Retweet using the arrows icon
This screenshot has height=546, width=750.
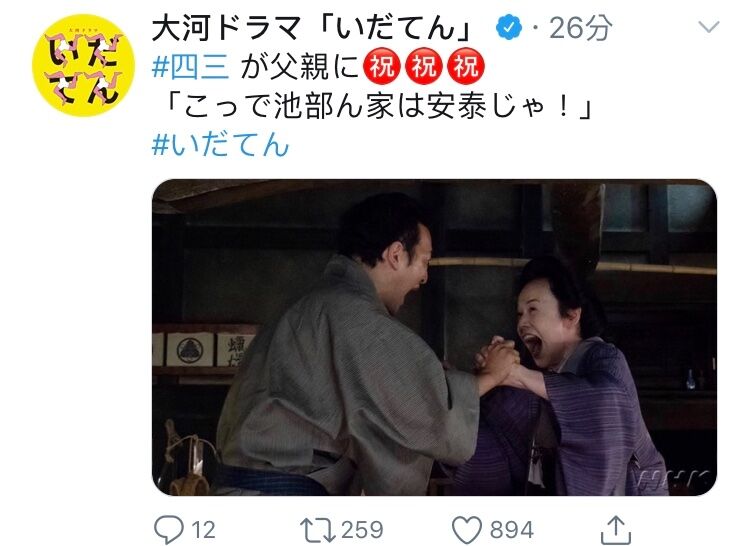(x=317, y=530)
